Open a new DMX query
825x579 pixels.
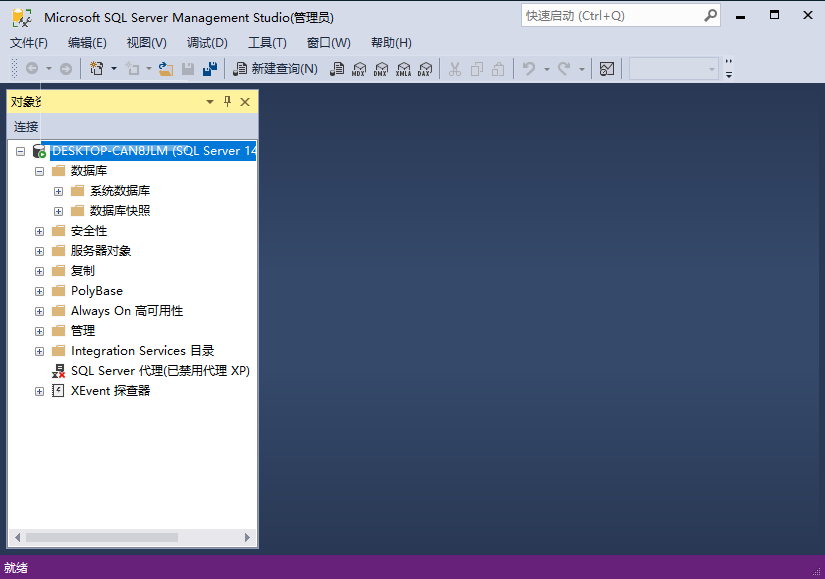[x=381, y=68]
